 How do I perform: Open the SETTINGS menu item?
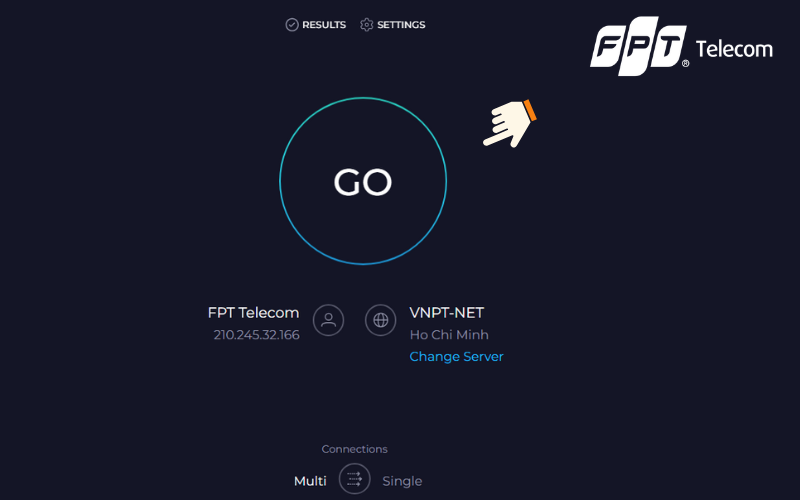tap(401, 24)
